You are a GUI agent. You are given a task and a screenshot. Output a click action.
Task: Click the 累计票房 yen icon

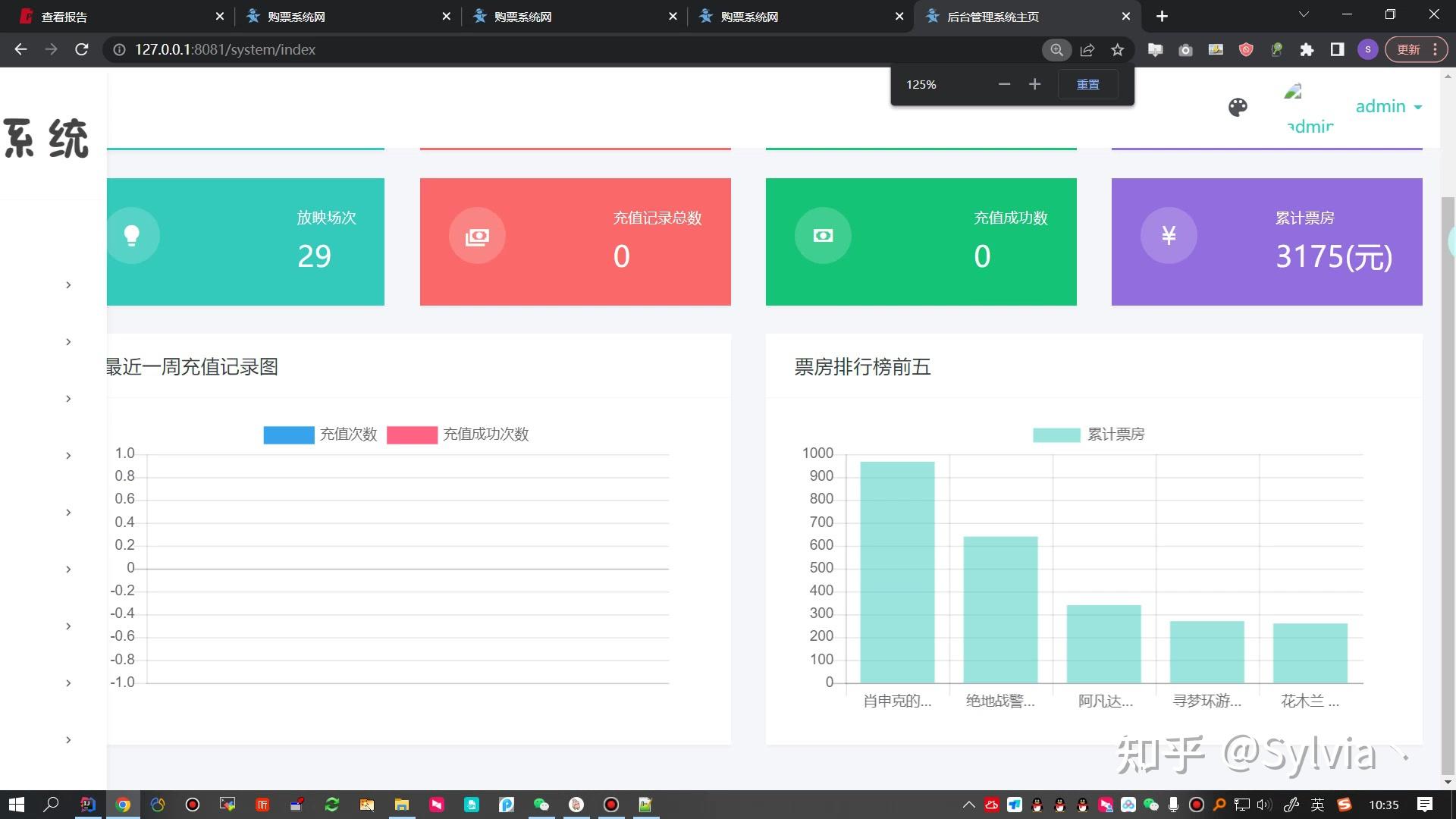[x=1169, y=236]
